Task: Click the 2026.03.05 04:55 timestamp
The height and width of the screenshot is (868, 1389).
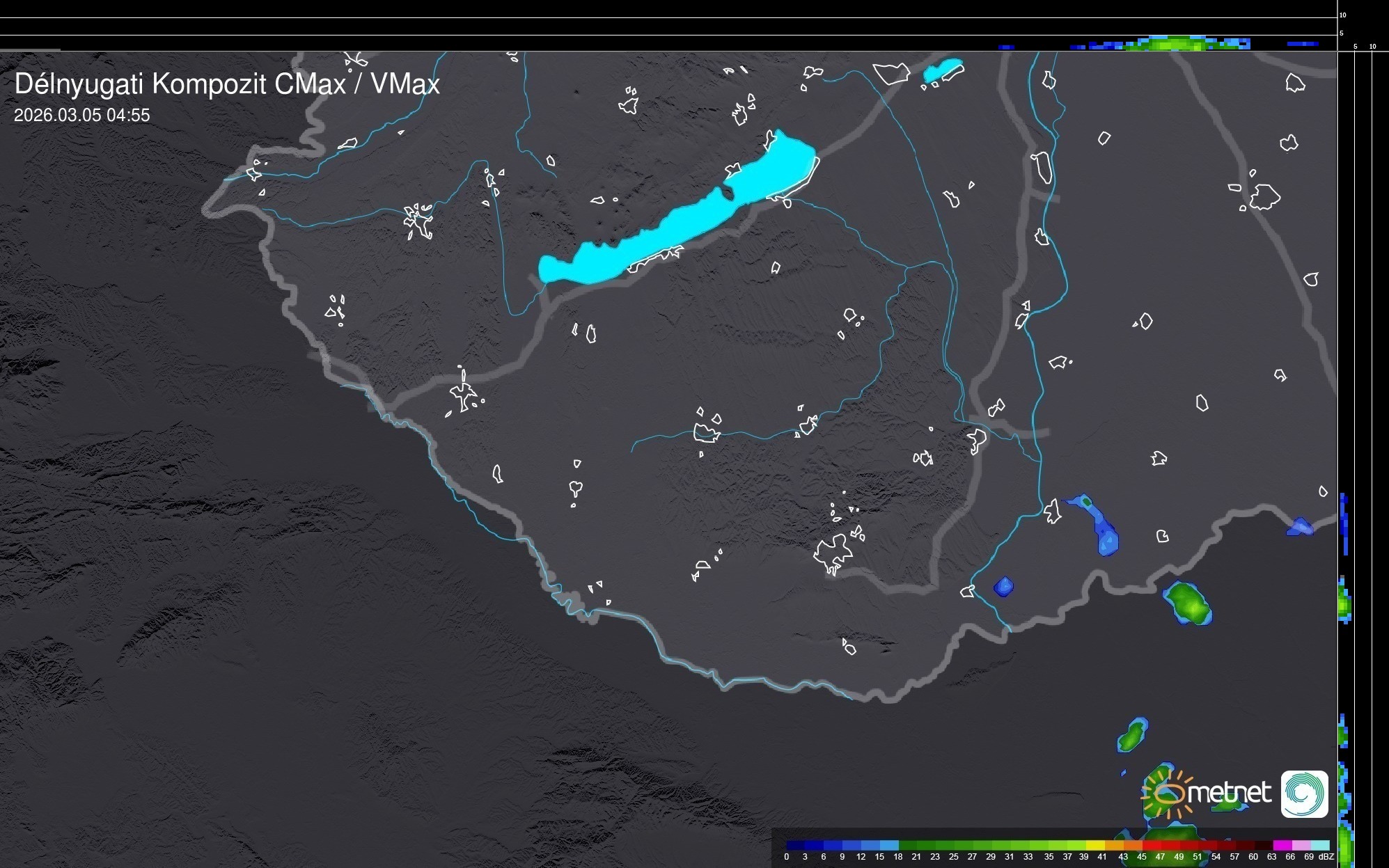Action: click(81, 116)
